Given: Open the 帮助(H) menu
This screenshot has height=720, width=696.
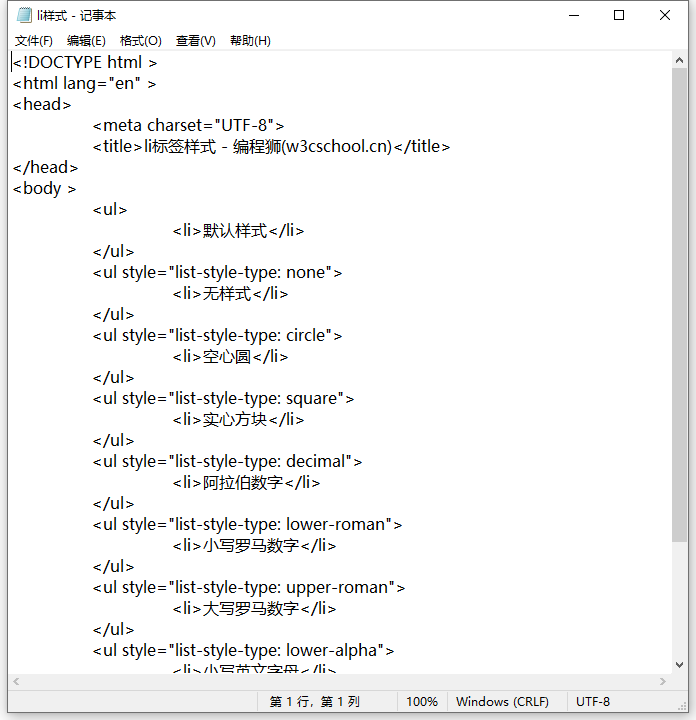Looking at the screenshot, I should click(x=250, y=41).
